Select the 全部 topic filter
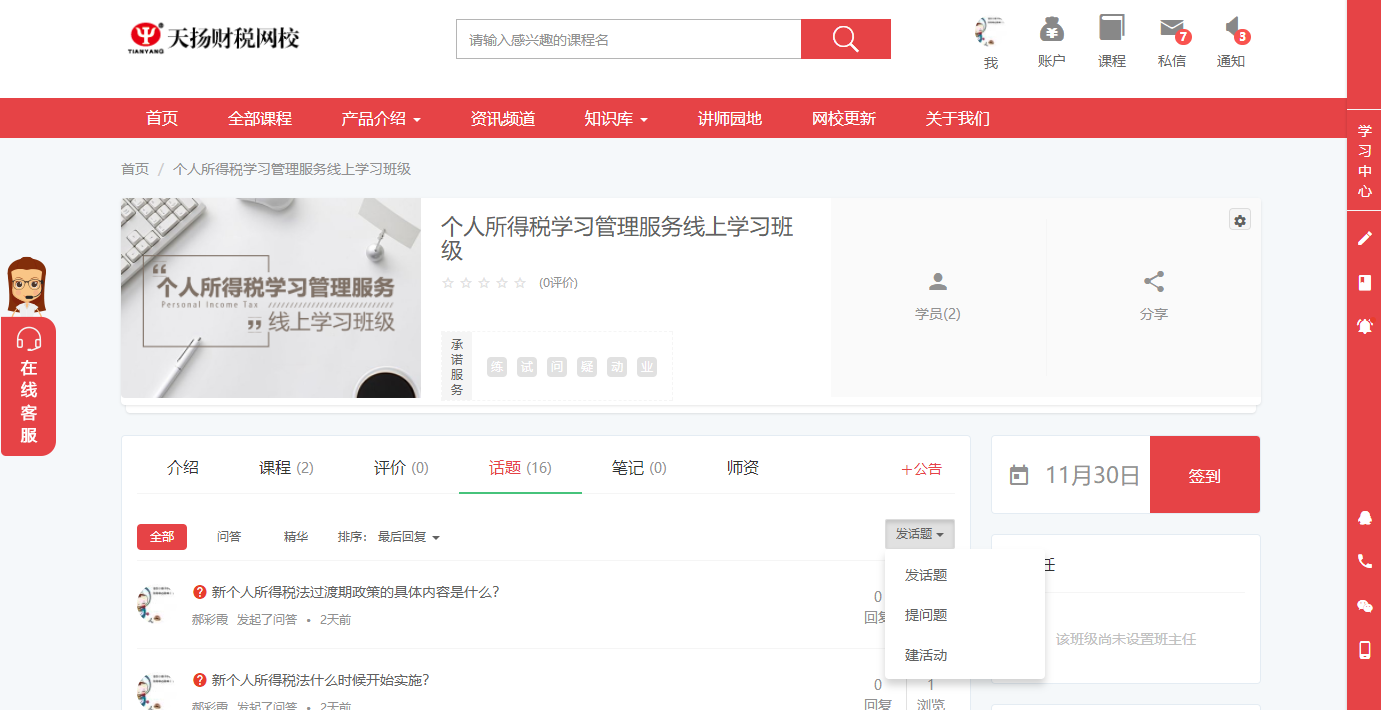 click(x=162, y=537)
